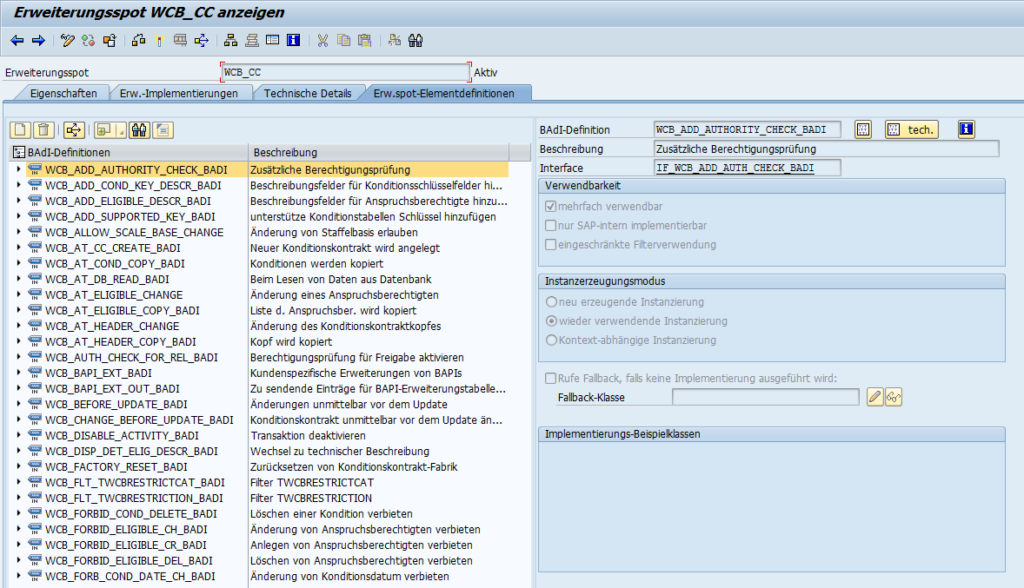Click the glasses display icon next to Fallback-Klasse
The height and width of the screenshot is (588, 1024).
894,397
